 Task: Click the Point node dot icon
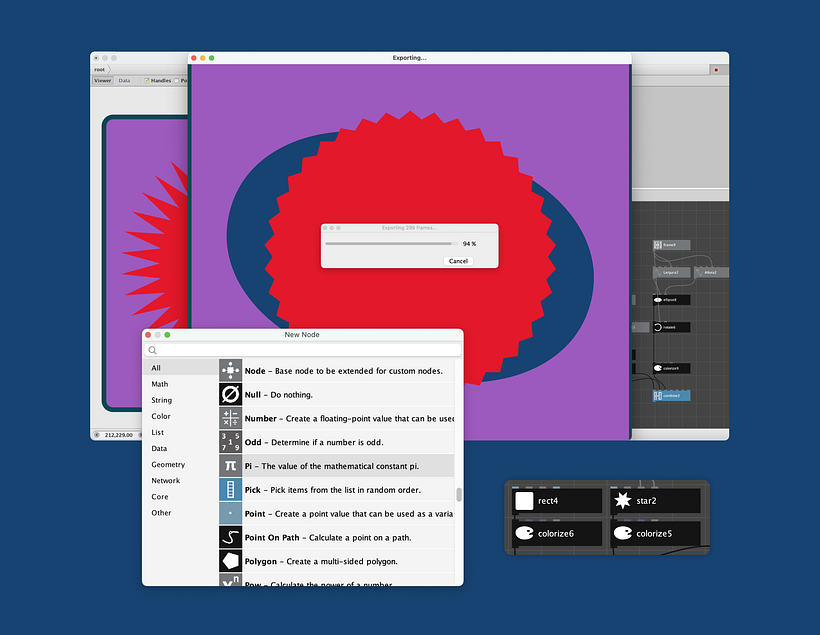[x=230, y=513]
